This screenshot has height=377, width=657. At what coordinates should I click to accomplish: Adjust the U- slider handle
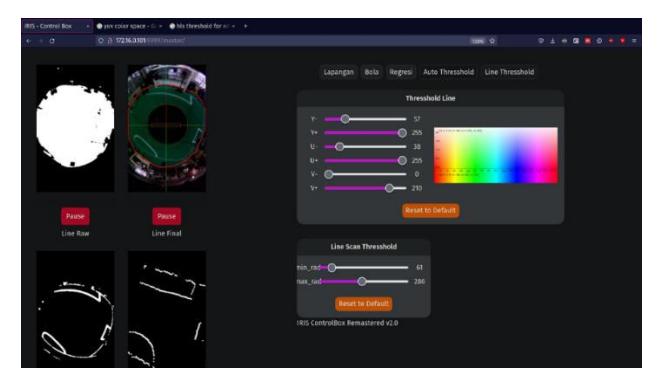click(340, 147)
